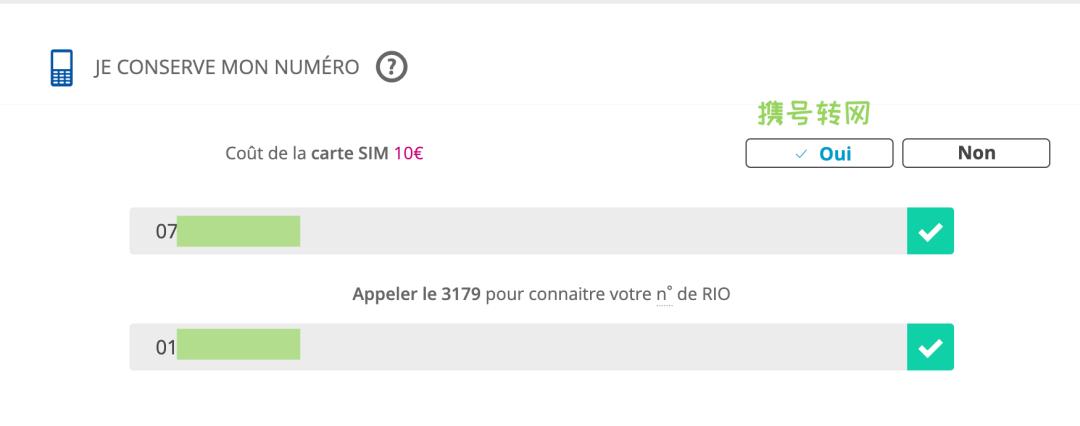Screen dimensions: 1080x426
Task: Click the green masked block in the 07 field
Action: coord(238,231)
